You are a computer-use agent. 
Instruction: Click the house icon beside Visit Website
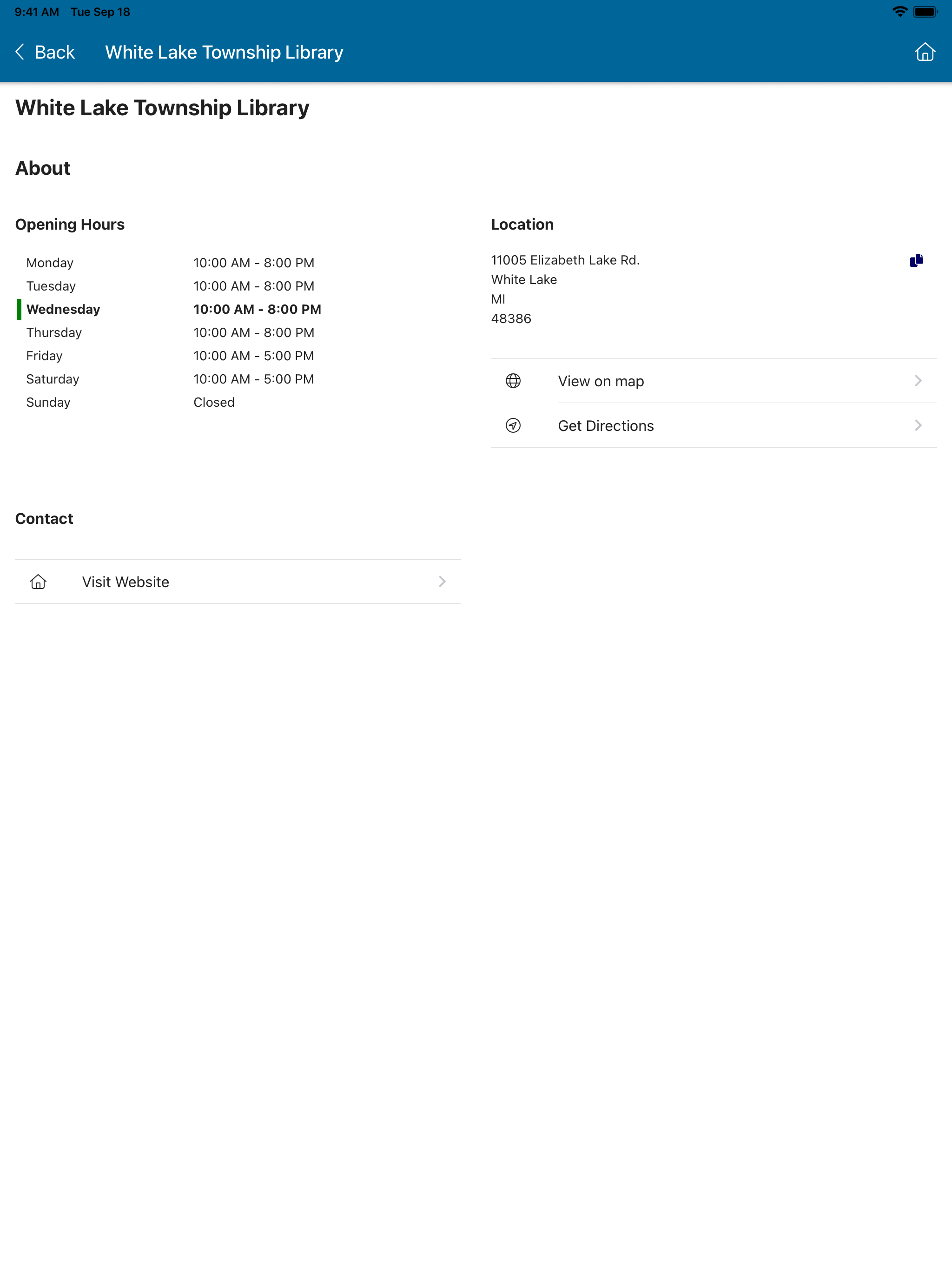click(x=38, y=582)
